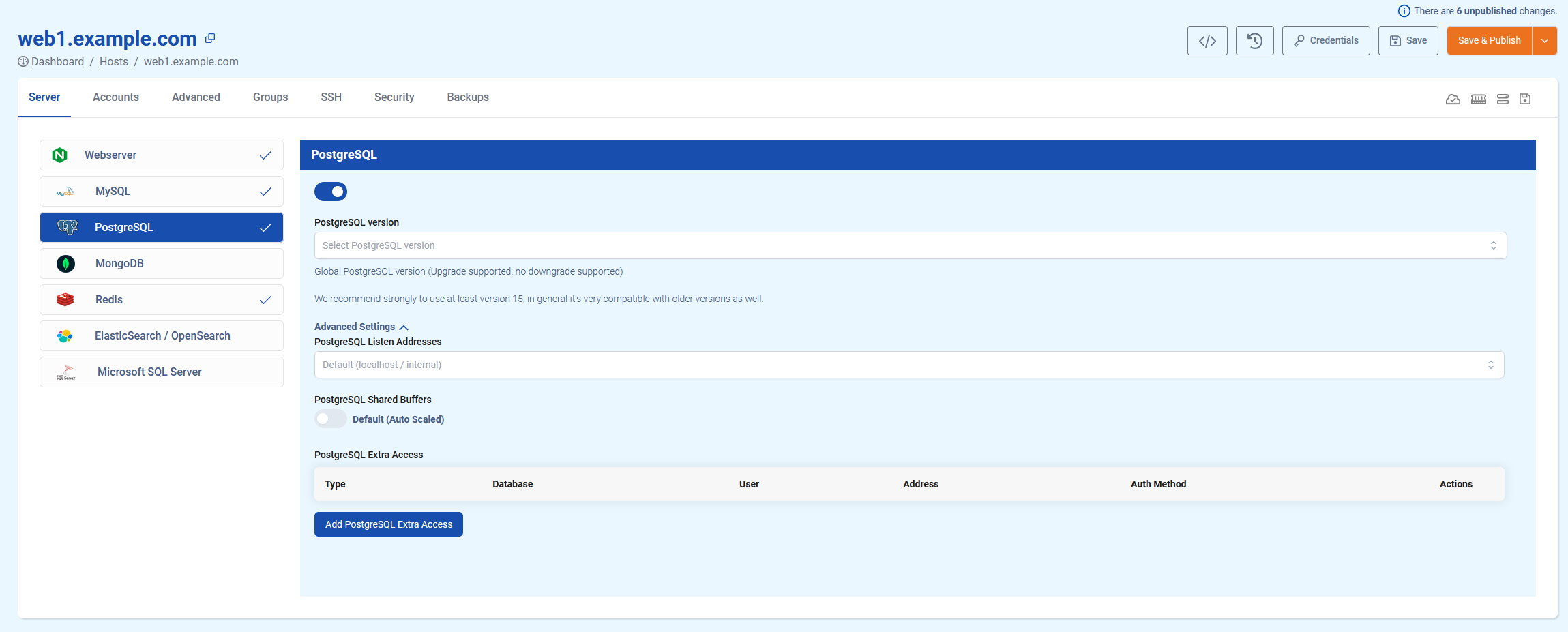Open the version history icon
This screenshot has height=632, width=1568.
[x=1254, y=40]
